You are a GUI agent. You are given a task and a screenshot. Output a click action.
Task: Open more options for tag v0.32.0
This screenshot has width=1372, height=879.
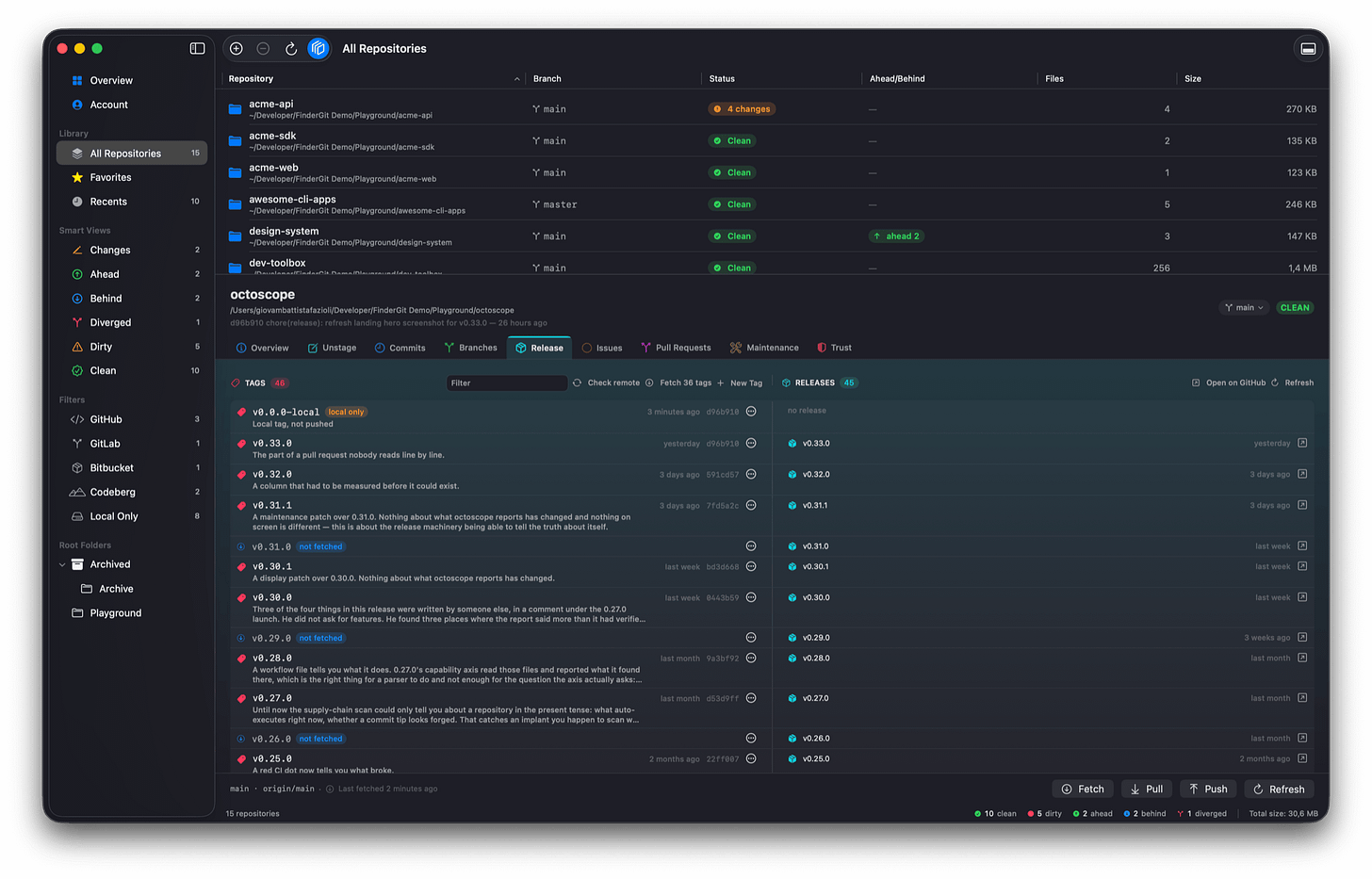(x=751, y=474)
